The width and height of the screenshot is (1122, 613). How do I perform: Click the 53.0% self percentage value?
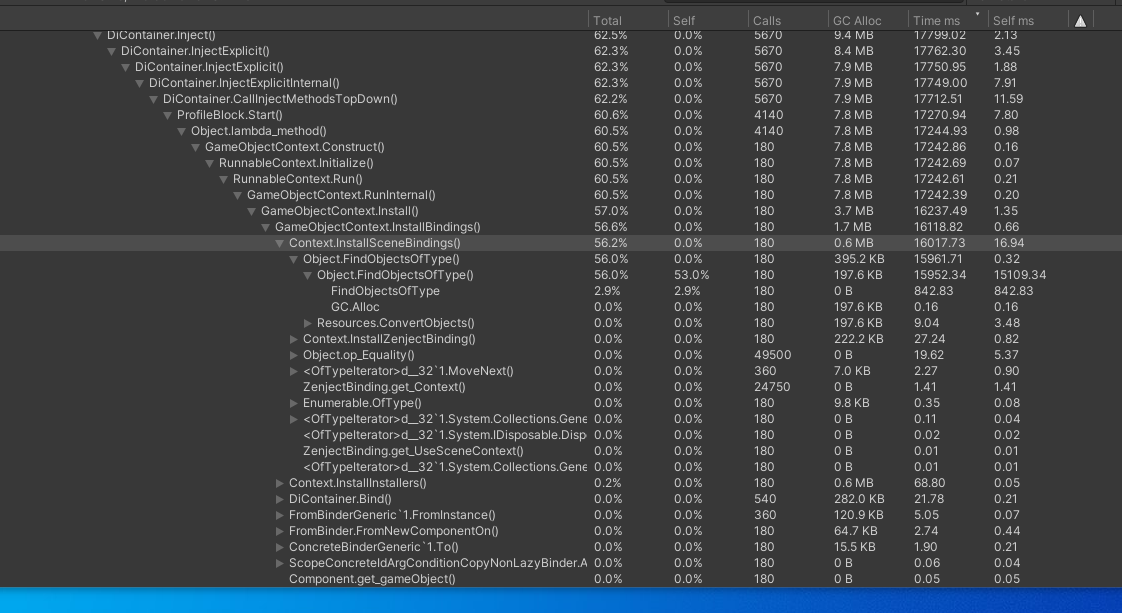pos(691,275)
